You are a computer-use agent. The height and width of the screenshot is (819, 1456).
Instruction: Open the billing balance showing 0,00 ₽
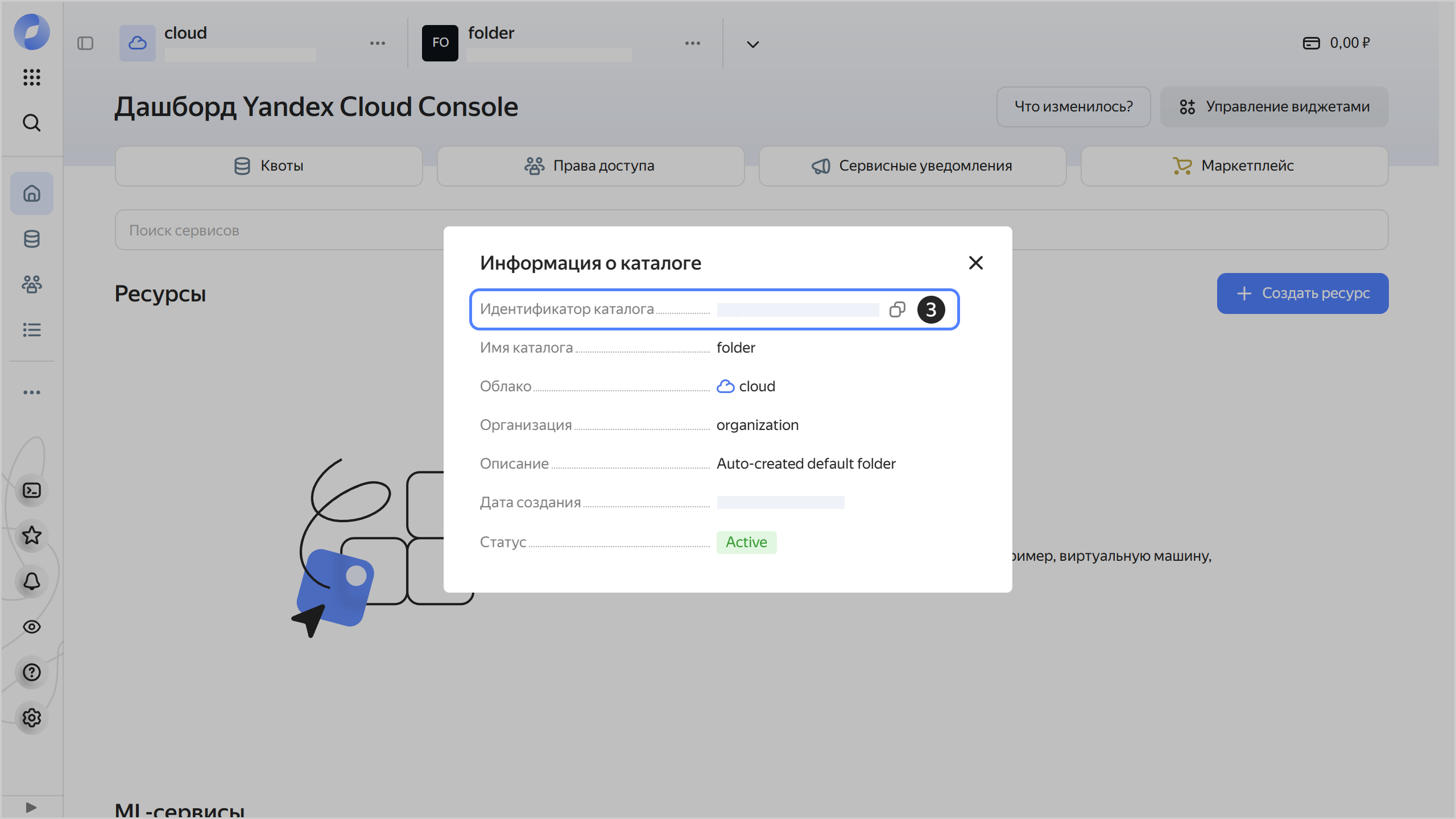pyautogui.click(x=1337, y=43)
